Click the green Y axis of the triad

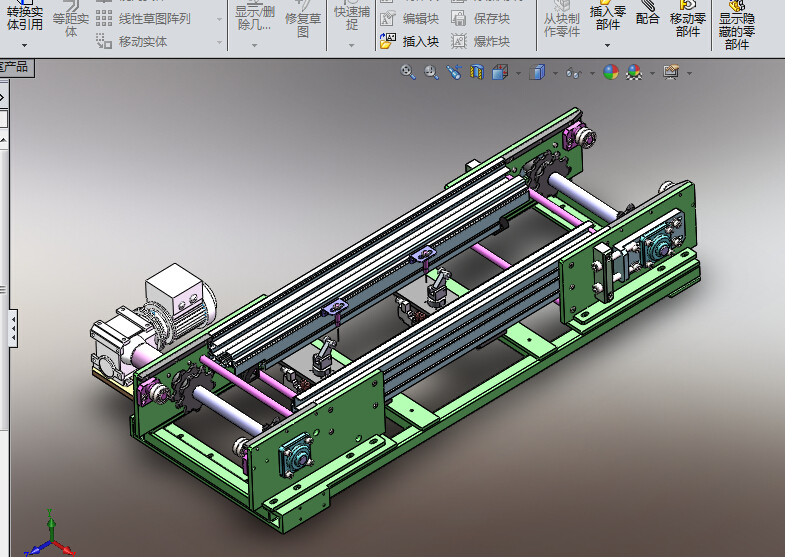[50, 523]
